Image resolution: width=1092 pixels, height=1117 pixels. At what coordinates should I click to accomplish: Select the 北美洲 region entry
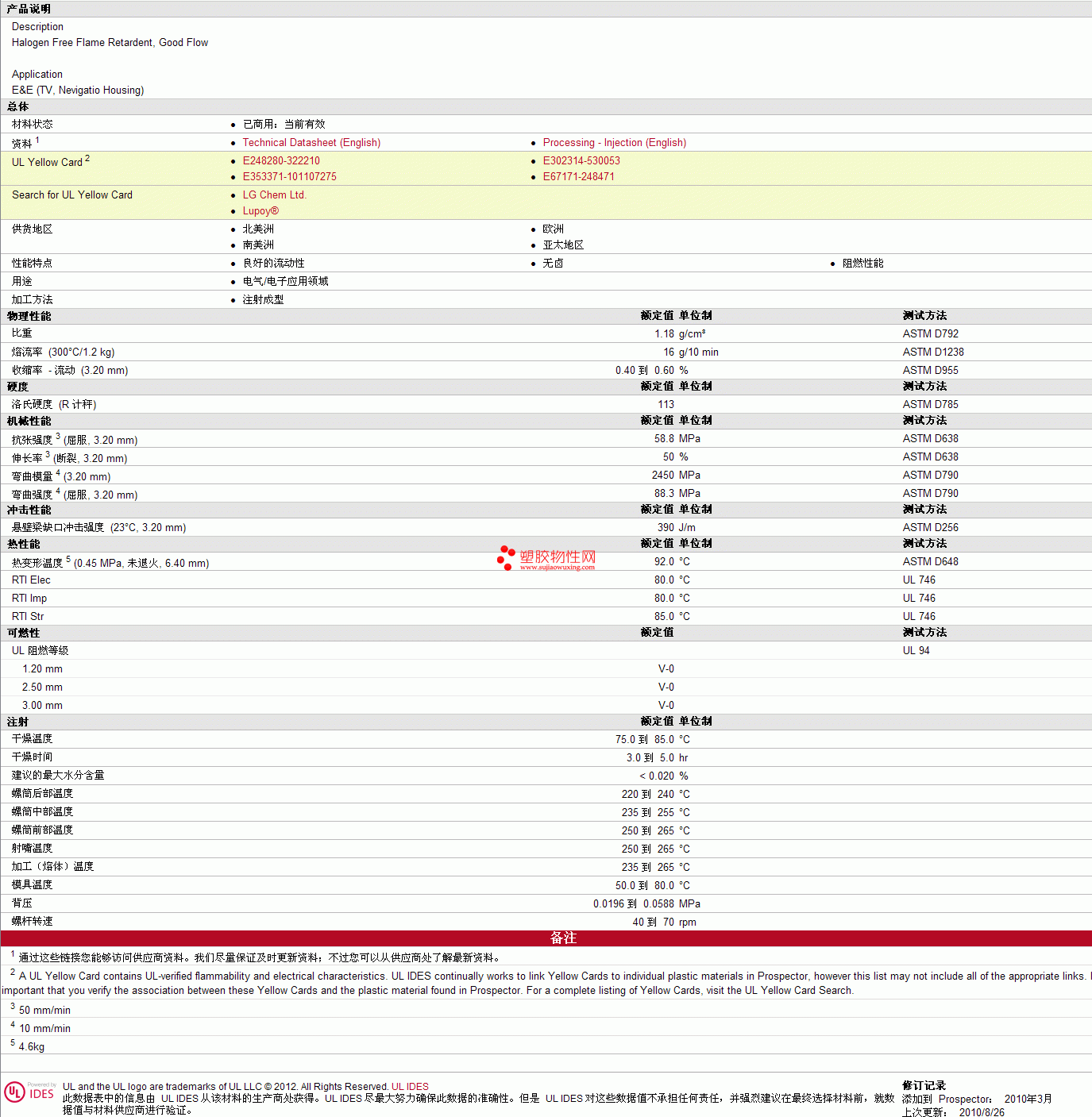click(x=258, y=229)
